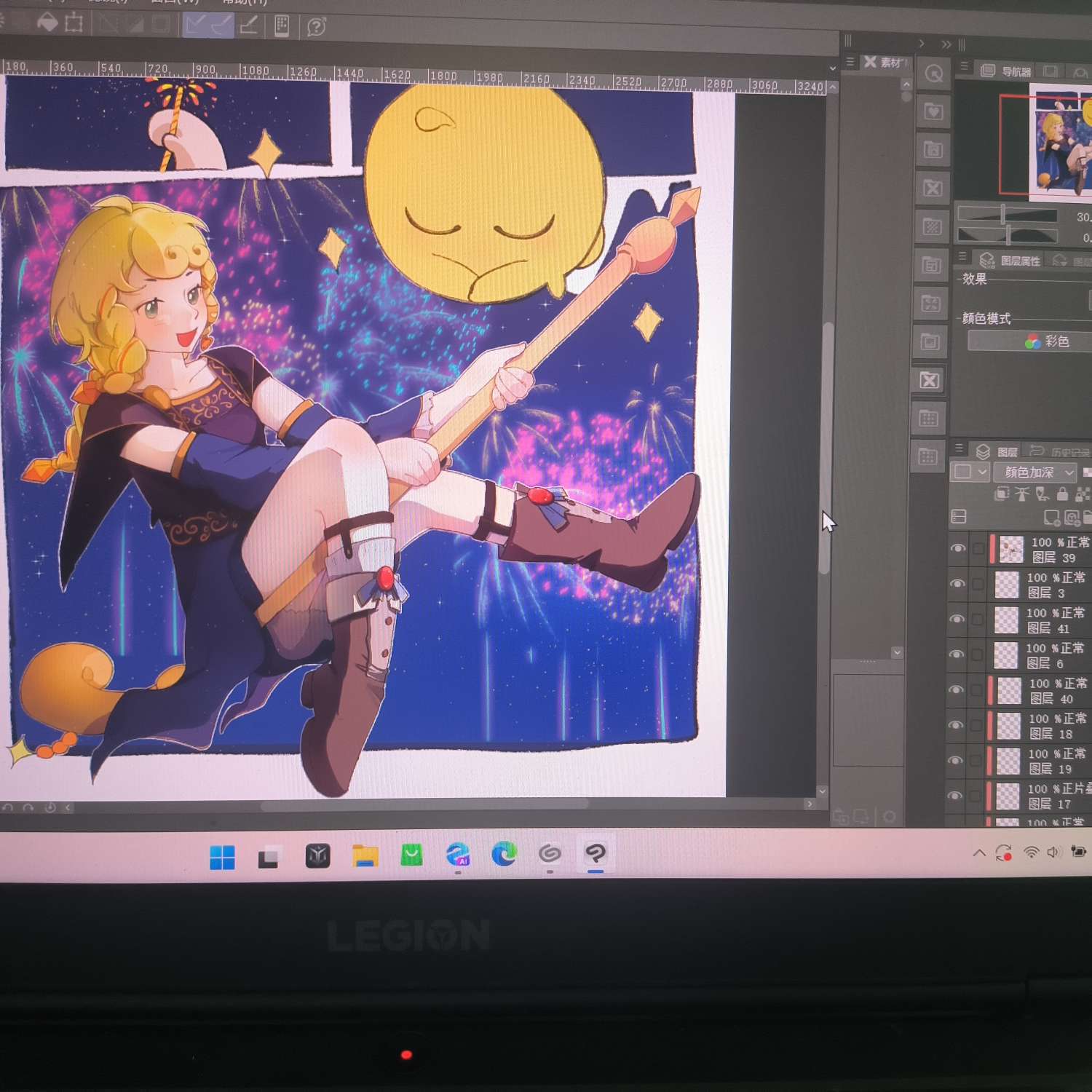The width and height of the screenshot is (1092, 1092).
Task: Switch to the 图层 tab
Action: [997, 452]
